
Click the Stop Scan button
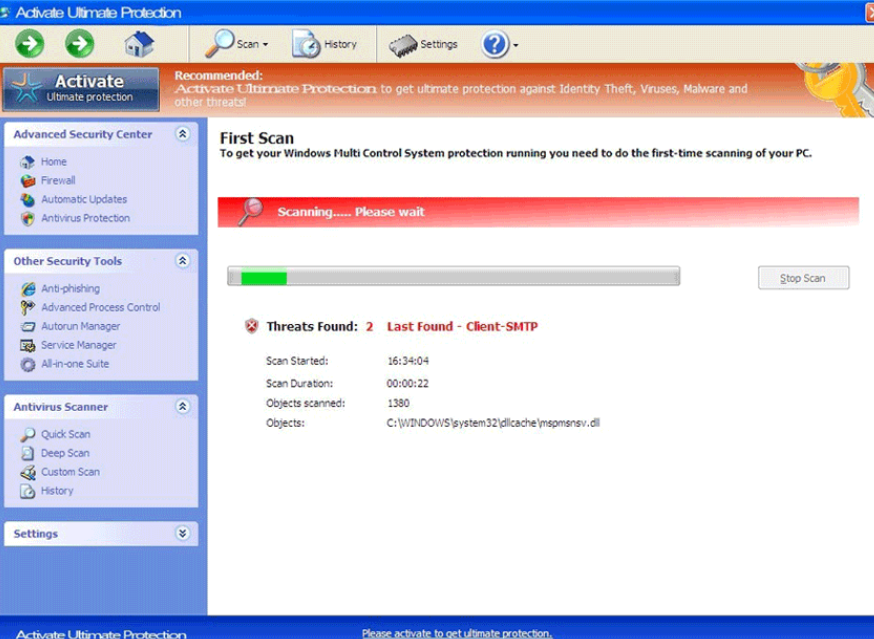(803, 278)
